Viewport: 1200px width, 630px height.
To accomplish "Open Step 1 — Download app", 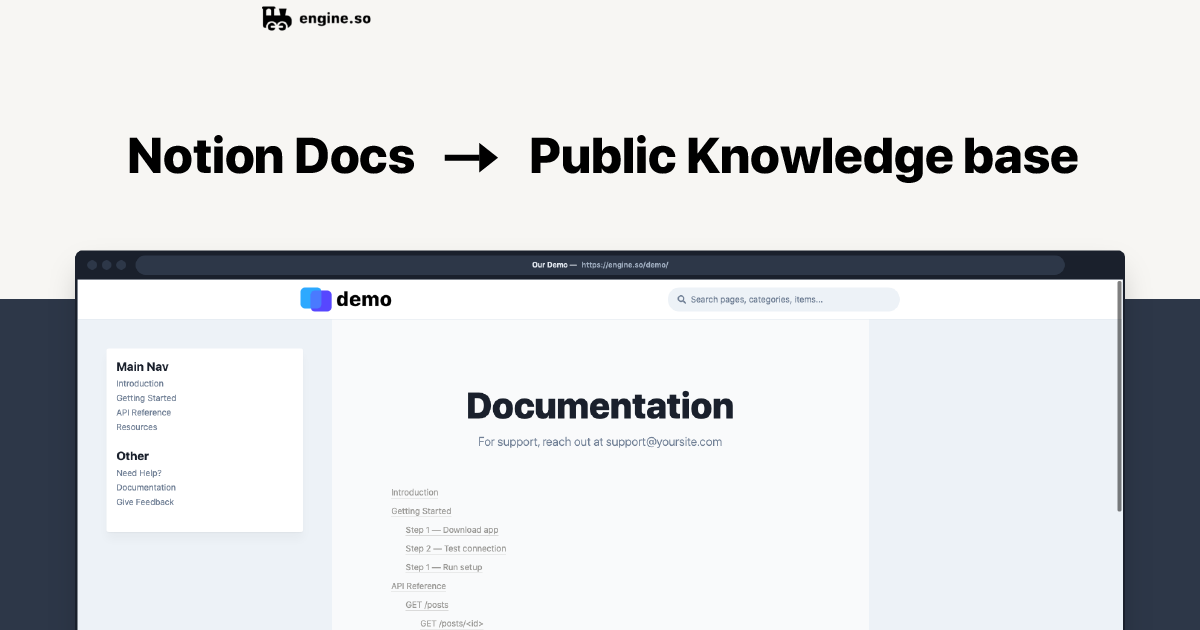I will pos(452,529).
